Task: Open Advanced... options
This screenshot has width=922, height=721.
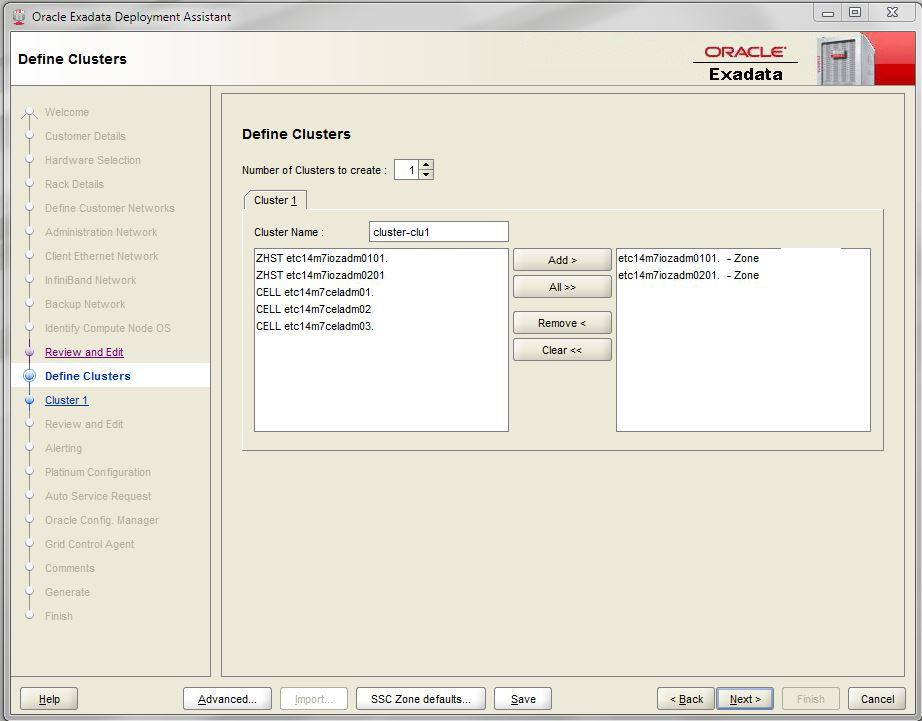Action: (x=227, y=699)
